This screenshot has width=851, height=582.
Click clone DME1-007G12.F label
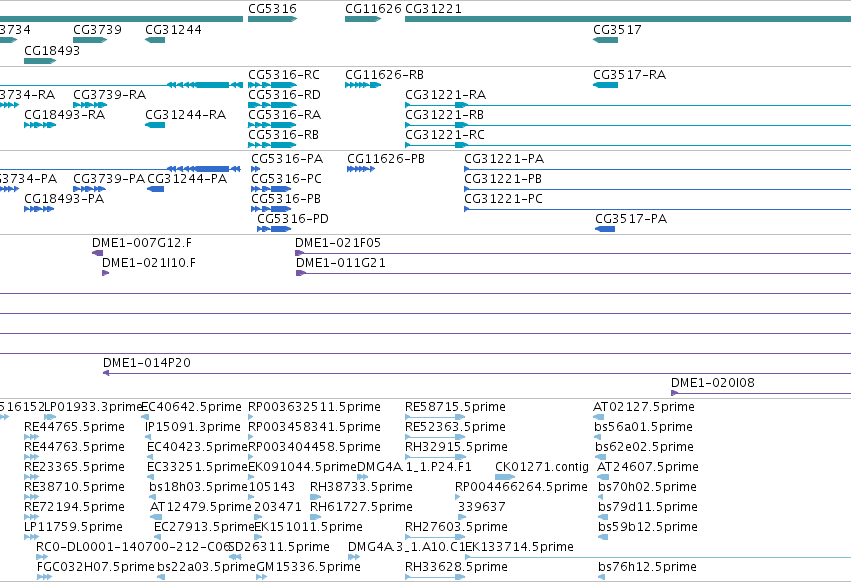(142, 243)
